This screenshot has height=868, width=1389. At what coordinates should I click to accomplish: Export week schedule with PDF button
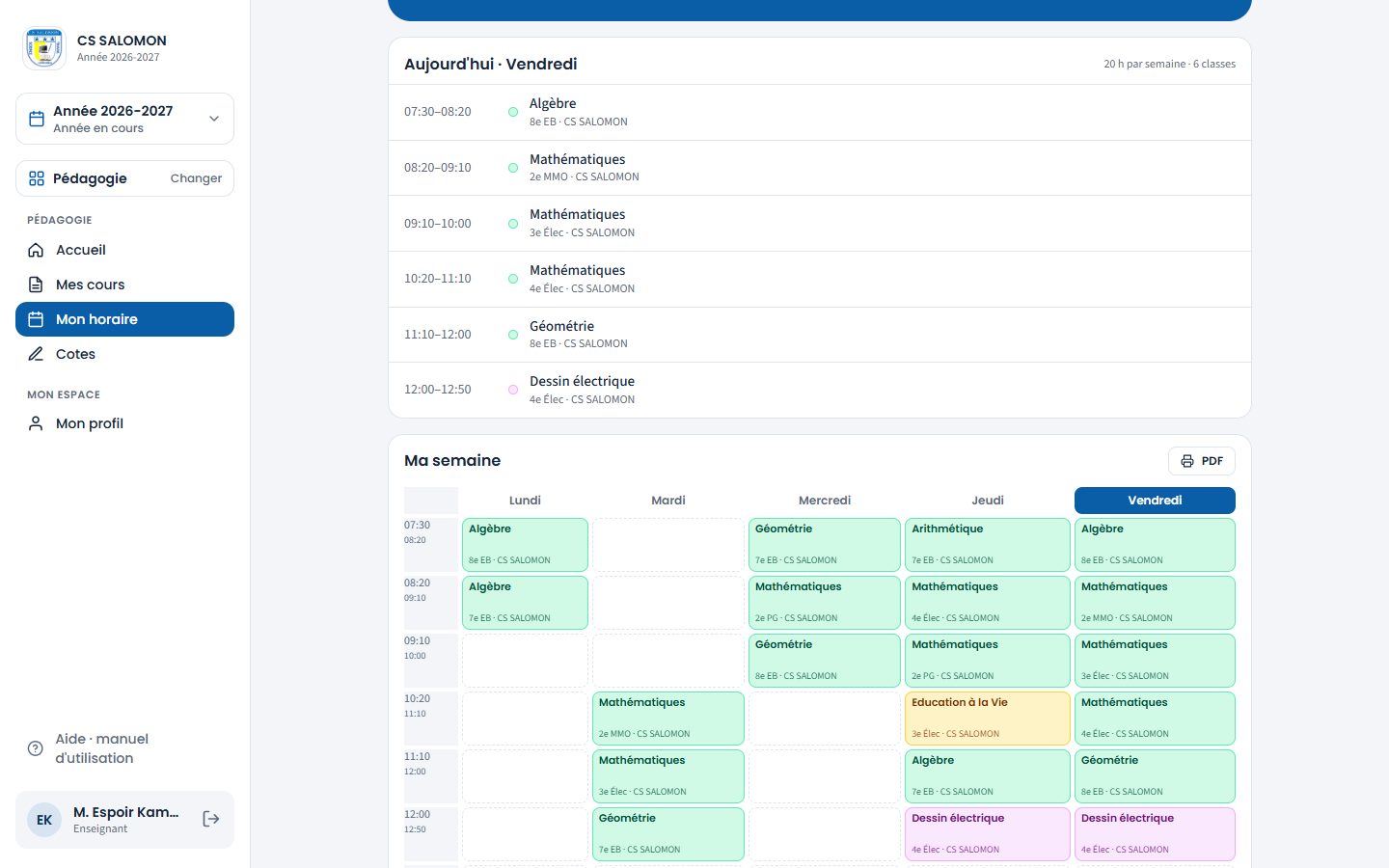point(1202,461)
